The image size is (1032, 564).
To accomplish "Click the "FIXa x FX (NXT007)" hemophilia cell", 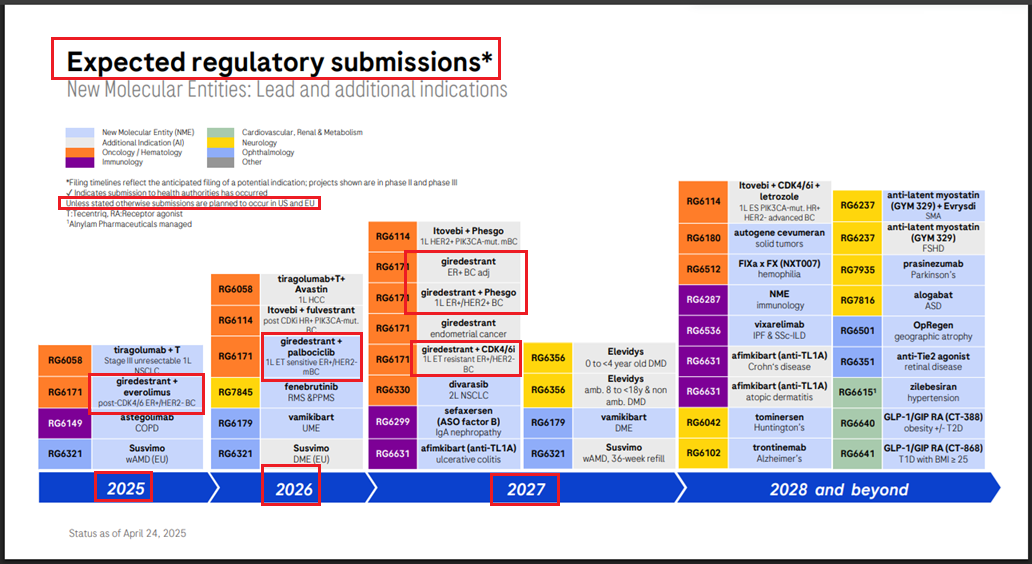I will click(x=779, y=269).
